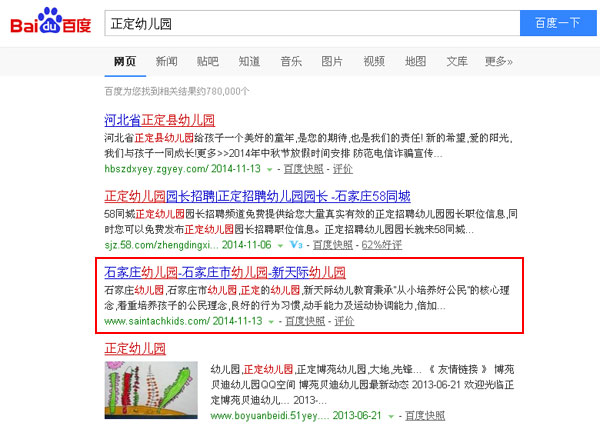Click the 百度为您找到相关结果约780,000个 text
Screen dimensions: 600x426
click(x=177, y=91)
